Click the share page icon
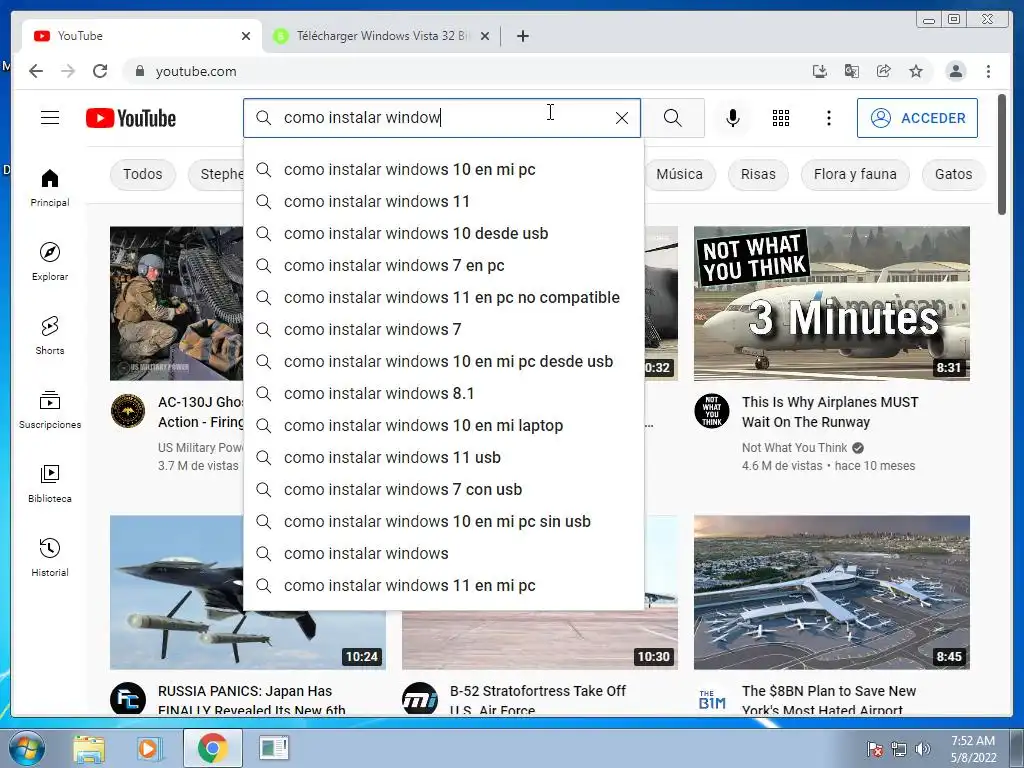 tap(884, 71)
